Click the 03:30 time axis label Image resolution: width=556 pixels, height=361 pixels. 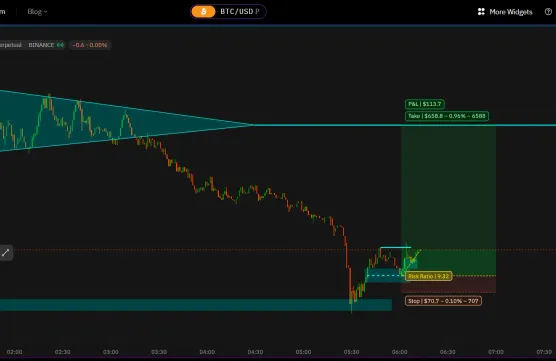[159, 352]
